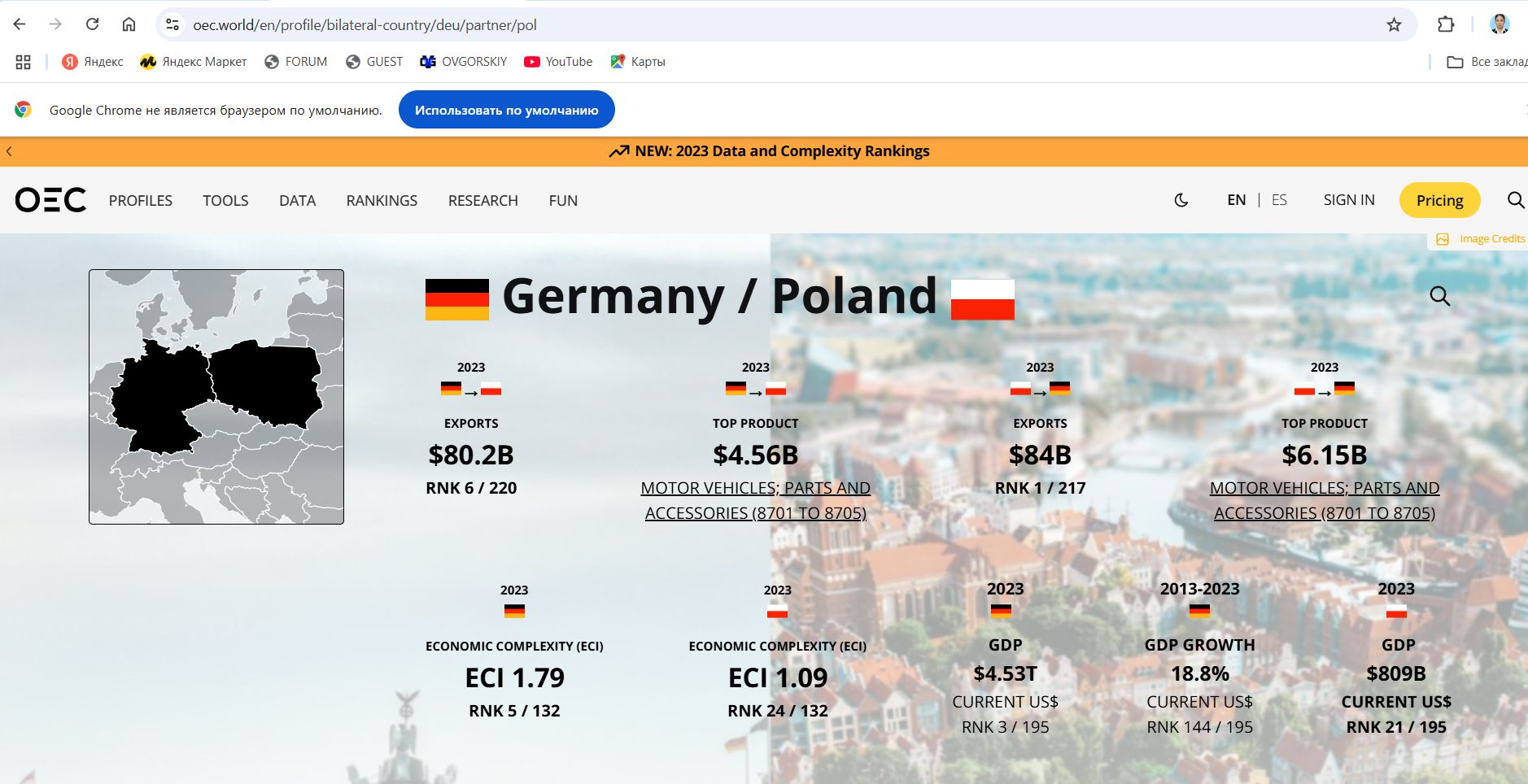Open site search magnifier in header
This screenshot has width=1528, height=784.
(x=1515, y=200)
